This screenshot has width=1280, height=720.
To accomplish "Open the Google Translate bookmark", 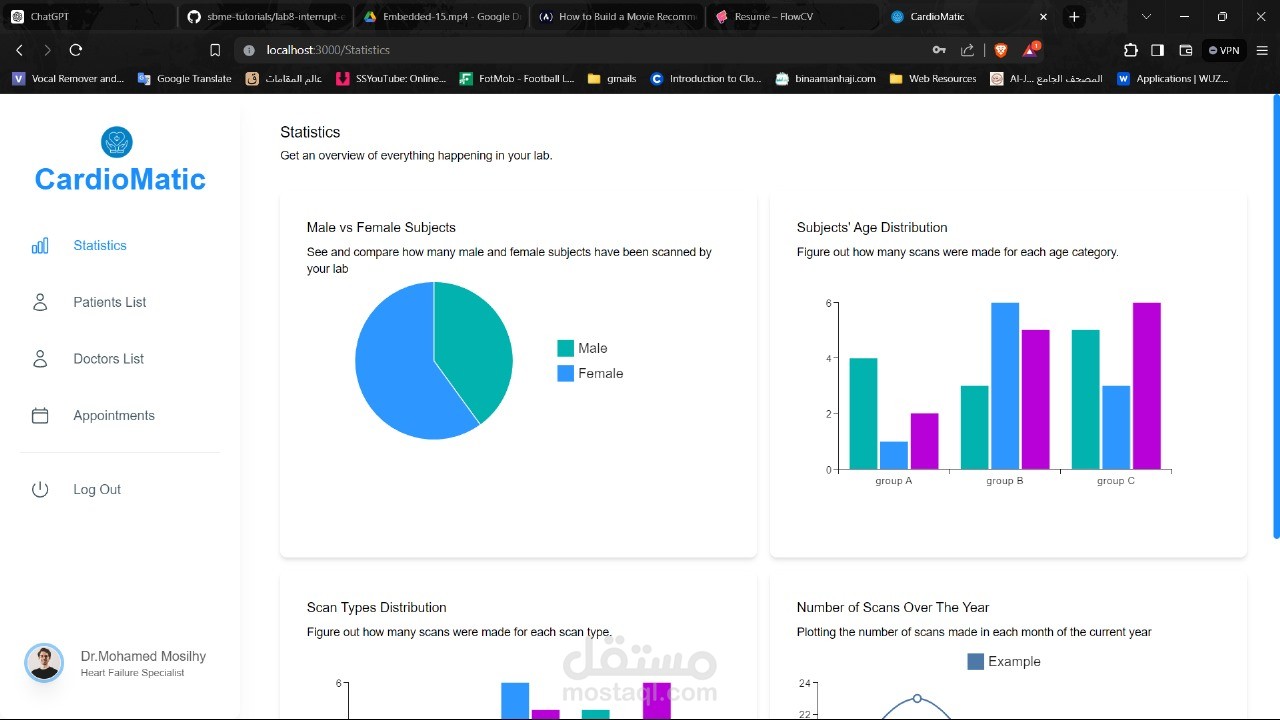I will click(x=185, y=79).
